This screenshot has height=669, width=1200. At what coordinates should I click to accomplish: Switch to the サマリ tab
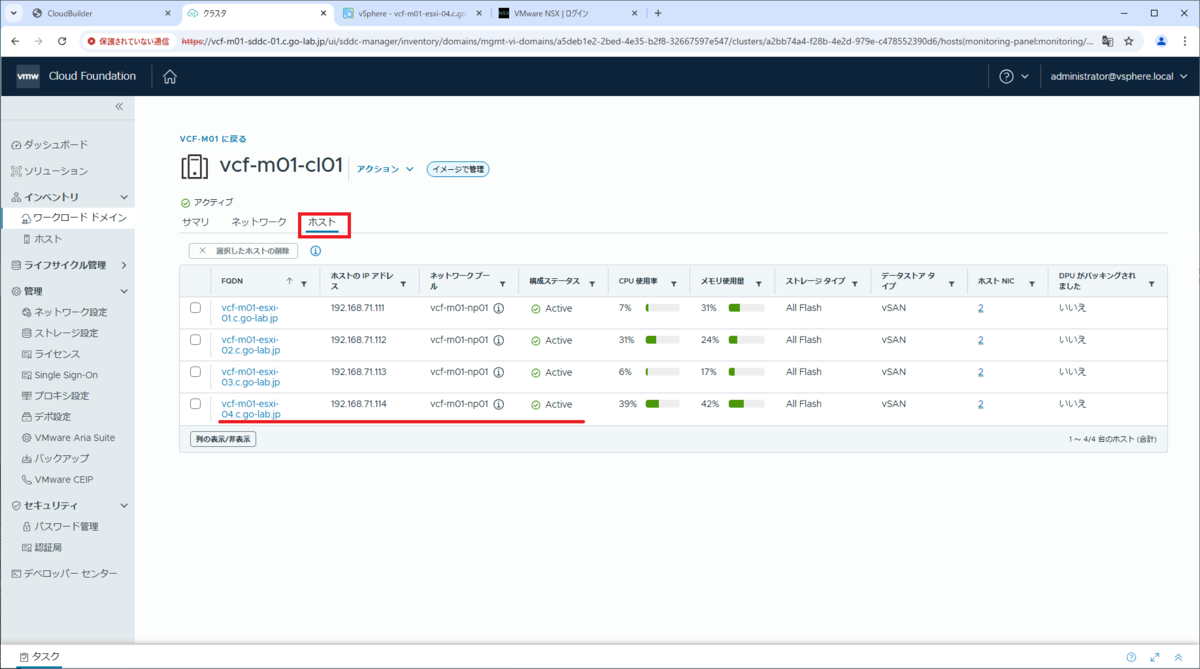[x=195, y=221]
